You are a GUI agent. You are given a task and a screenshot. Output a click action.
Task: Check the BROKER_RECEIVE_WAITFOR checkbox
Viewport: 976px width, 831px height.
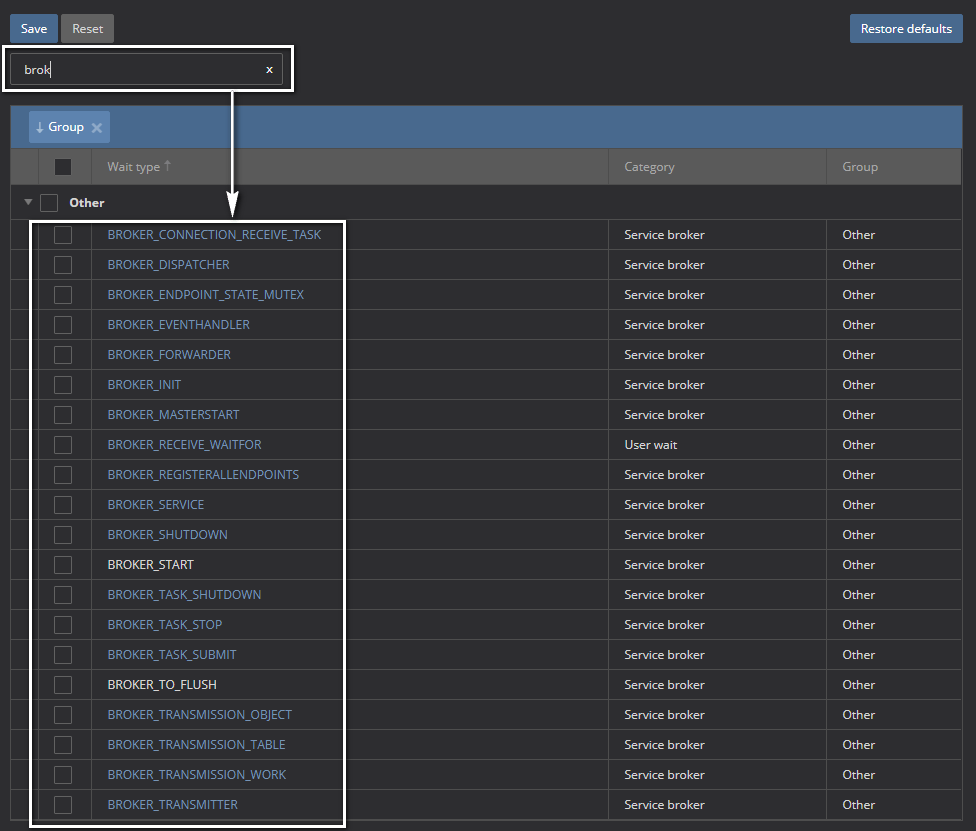pos(63,444)
